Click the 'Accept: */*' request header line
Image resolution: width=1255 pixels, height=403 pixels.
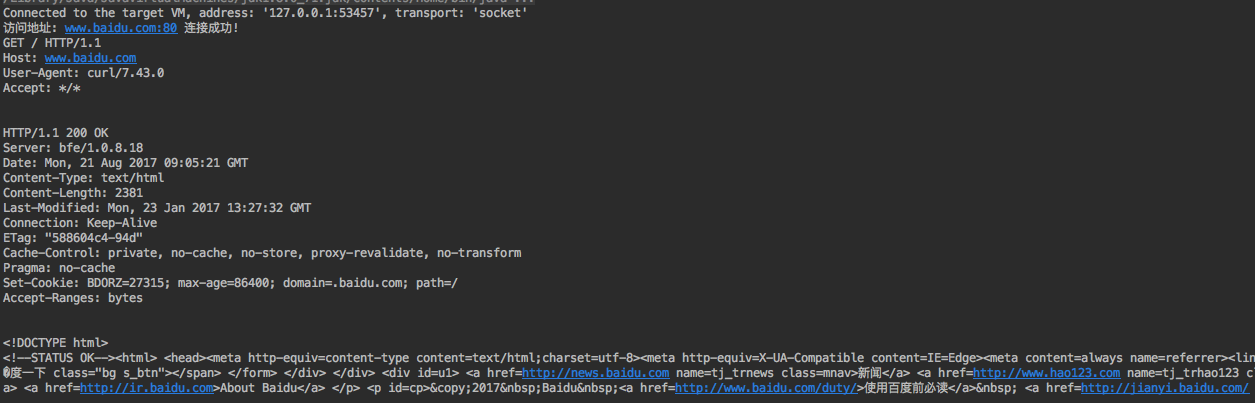point(42,88)
